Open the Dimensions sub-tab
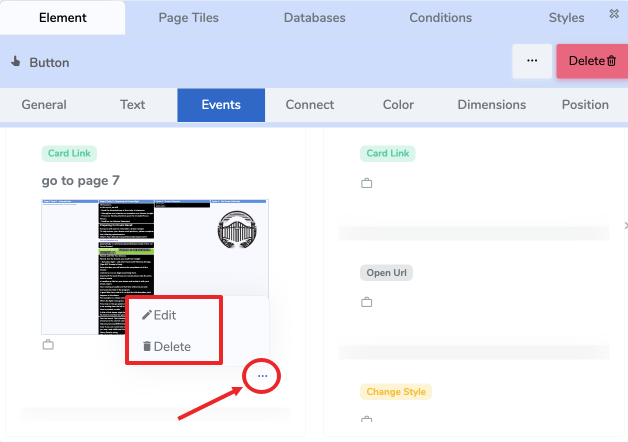Image resolution: width=628 pixels, height=442 pixels. pyautogui.click(x=491, y=105)
